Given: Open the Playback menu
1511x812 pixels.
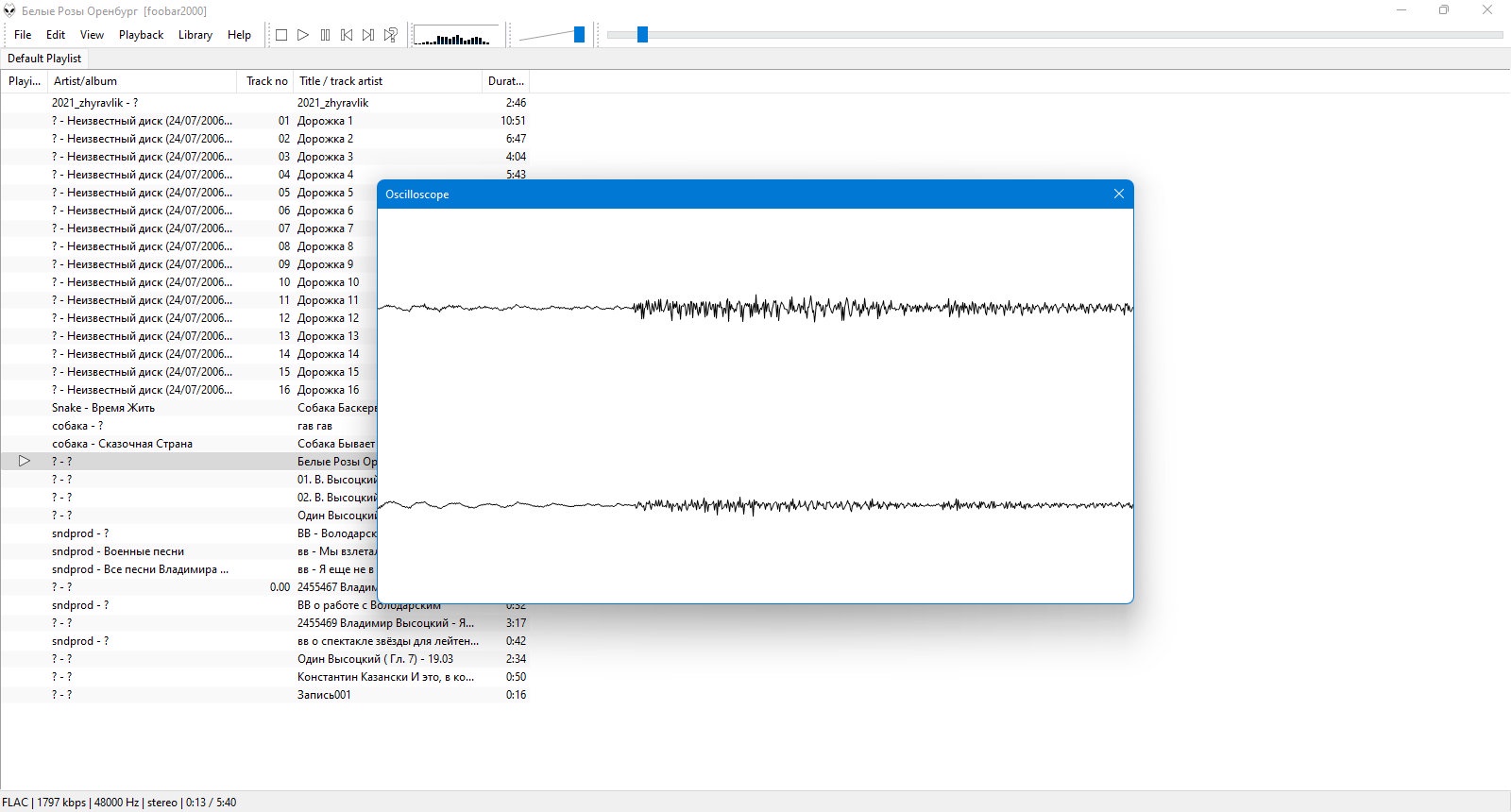Looking at the screenshot, I should click(x=141, y=35).
